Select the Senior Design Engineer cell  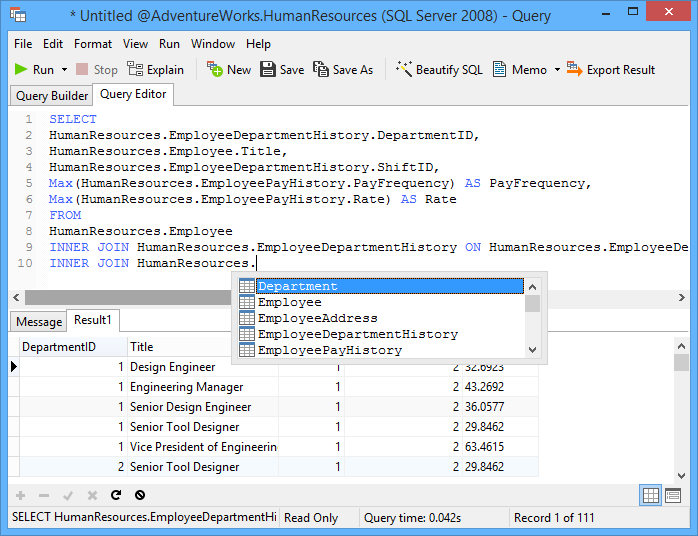[203, 407]
